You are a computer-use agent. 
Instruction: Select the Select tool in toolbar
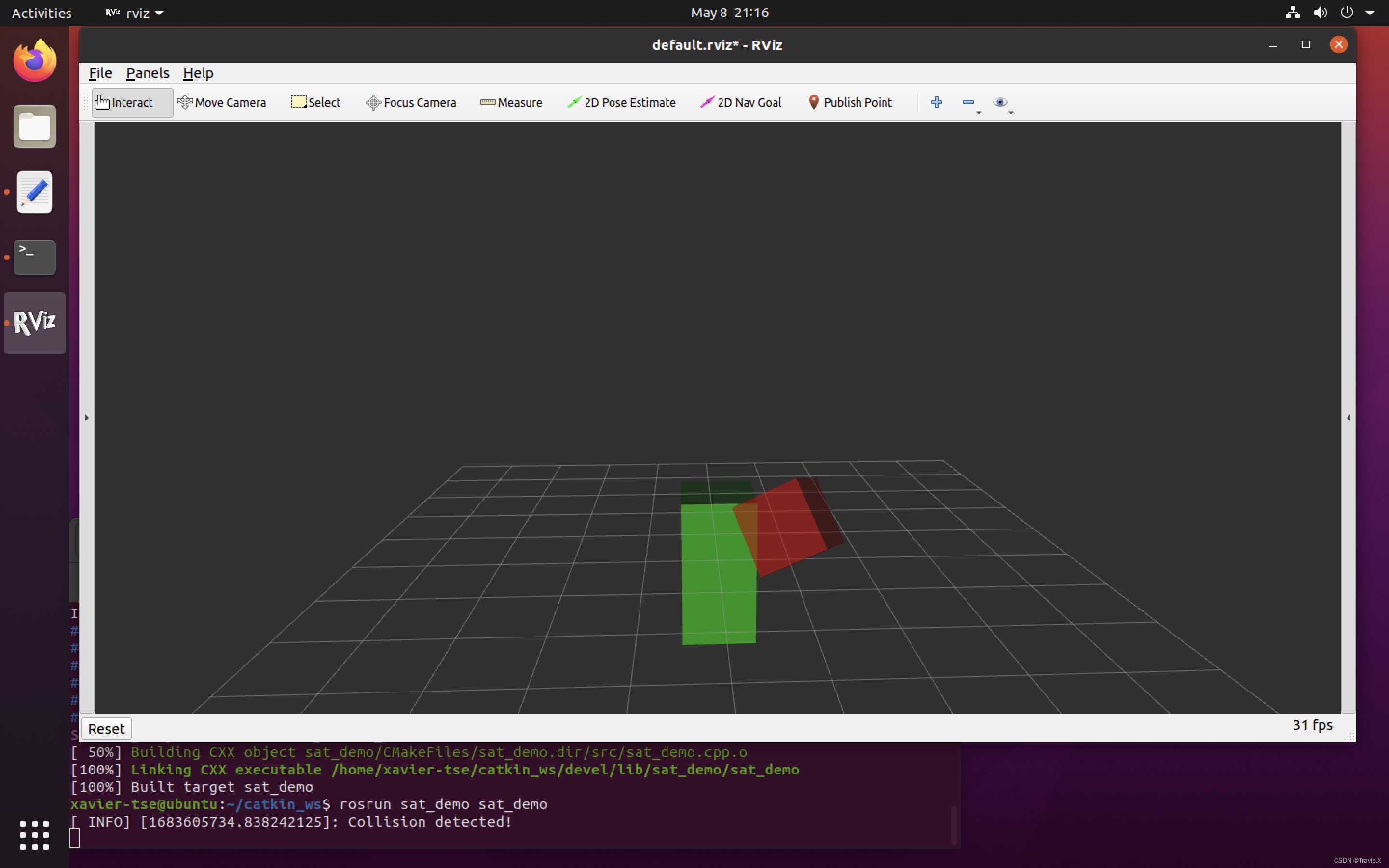point(315,102)
